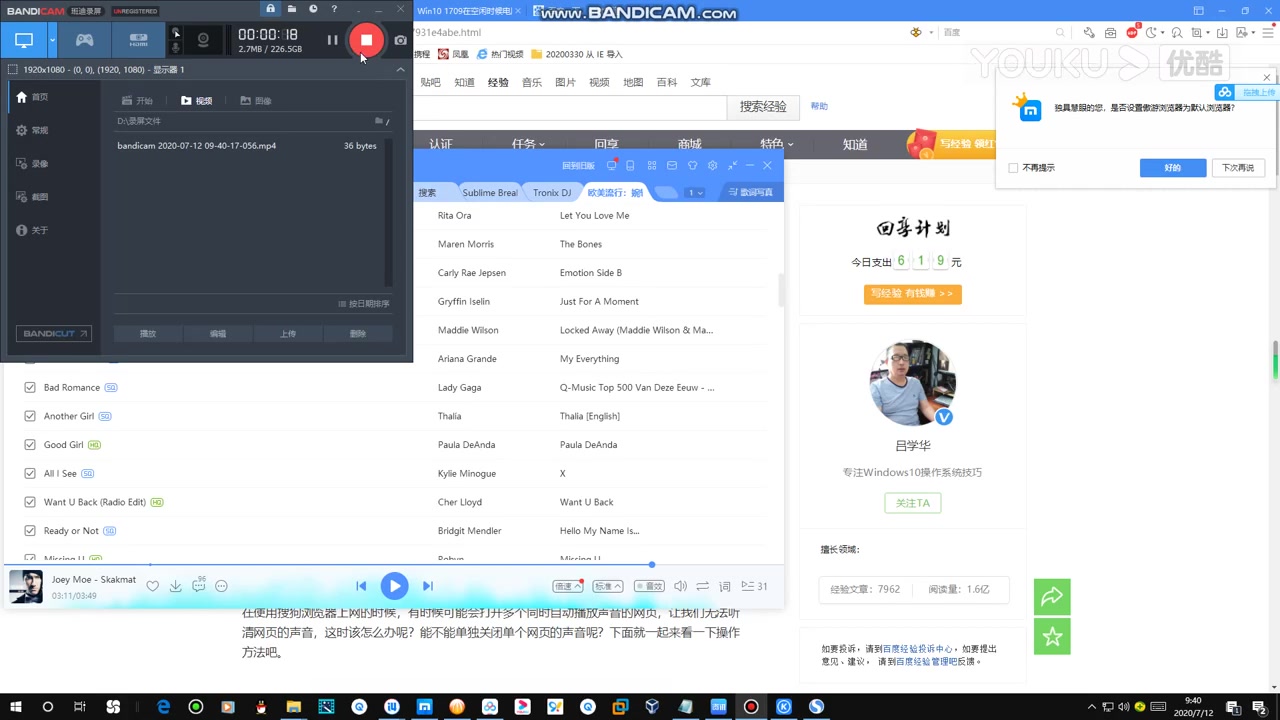This screenshot has width=1280, height=720.
Task: Uncheck the Ready or Not song checkbox
Action: coord(30,531)
